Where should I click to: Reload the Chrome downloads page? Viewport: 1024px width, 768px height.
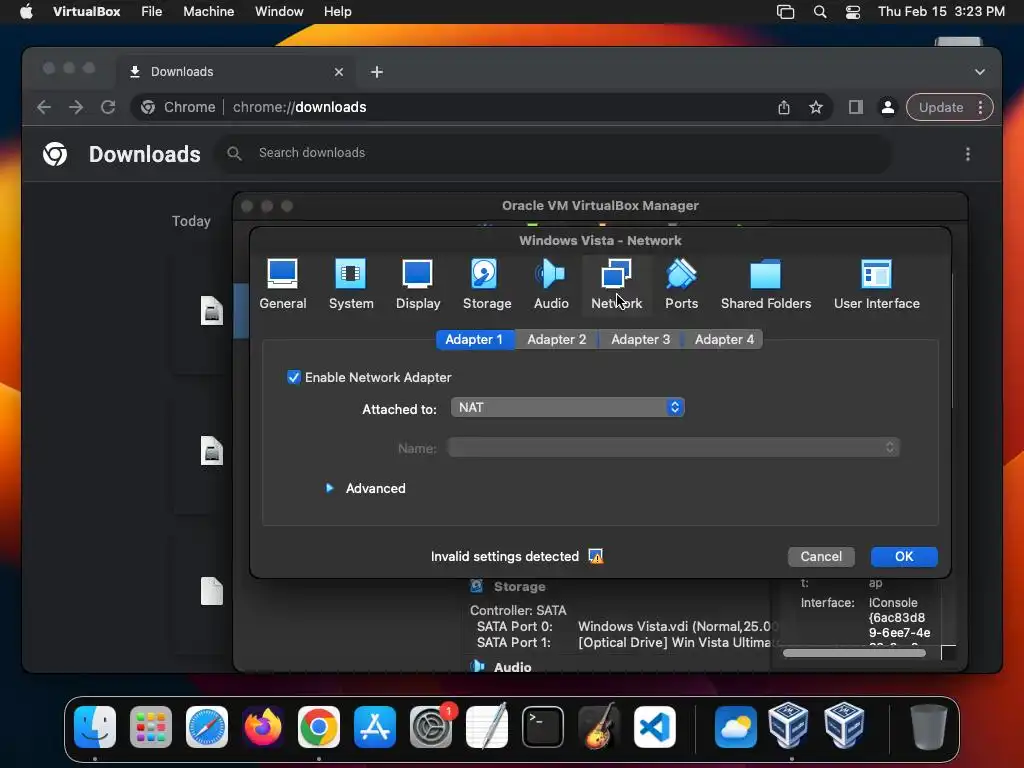108,107
